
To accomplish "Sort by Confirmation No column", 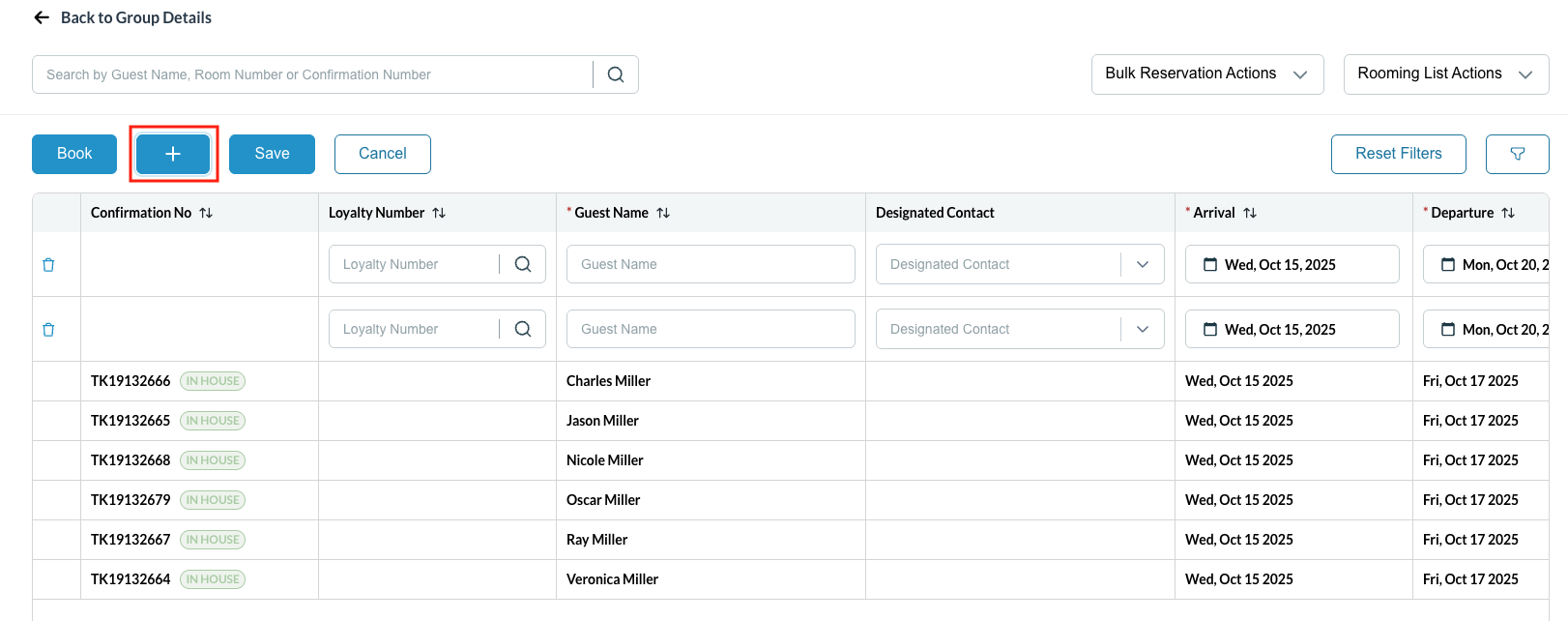I will [x=206, y=213].
